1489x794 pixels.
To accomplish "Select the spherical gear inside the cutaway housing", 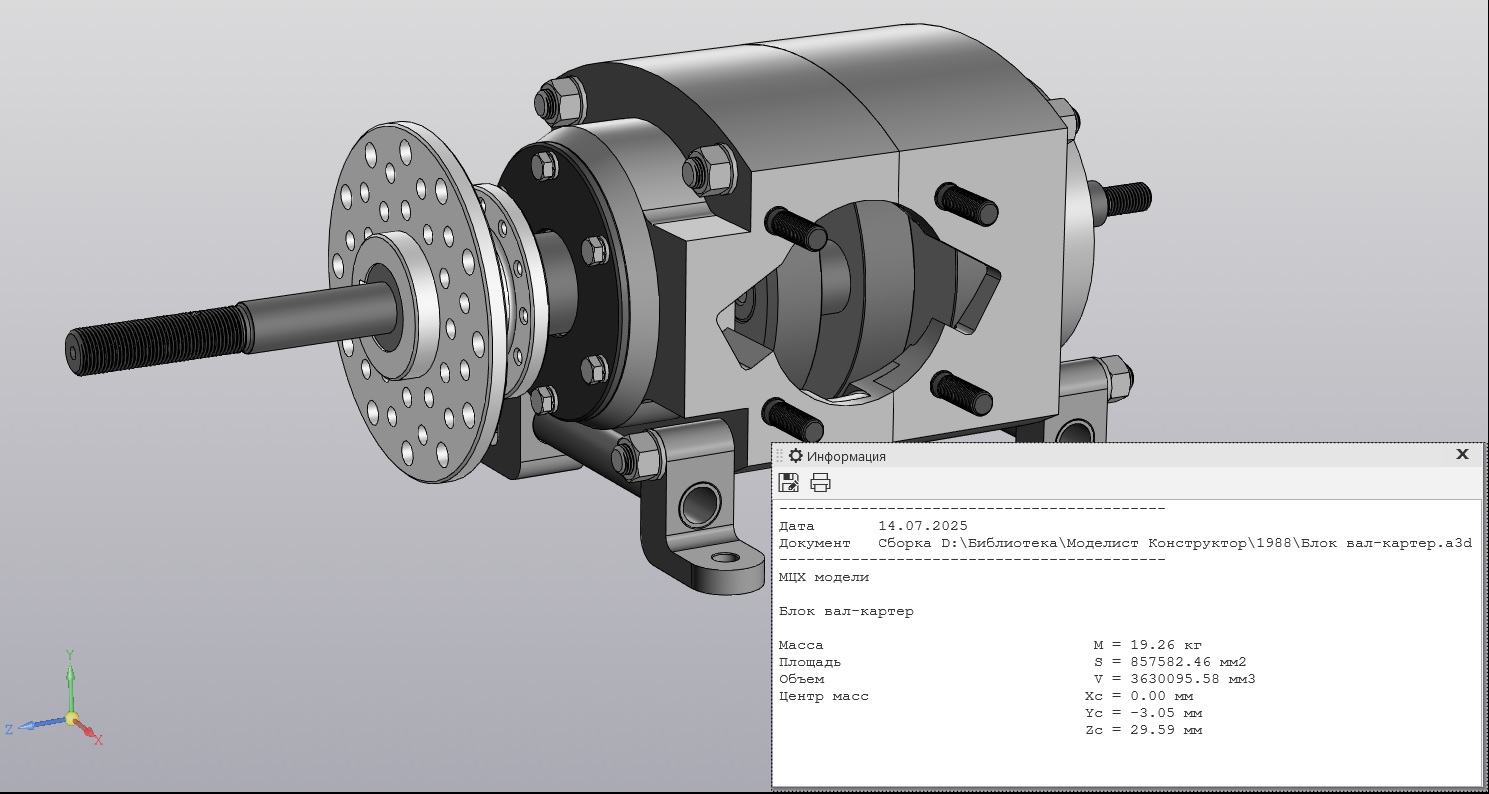I will pos(860,300).
